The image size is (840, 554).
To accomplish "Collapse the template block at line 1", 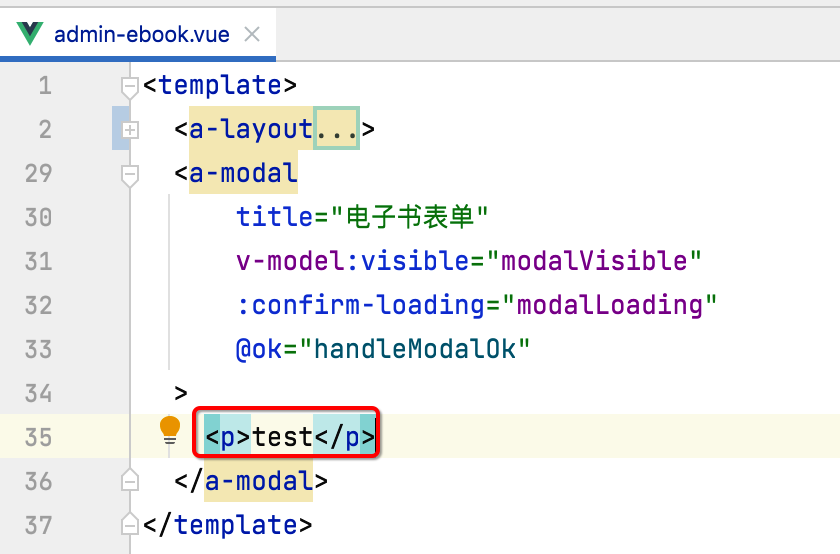I will (130, 87).
